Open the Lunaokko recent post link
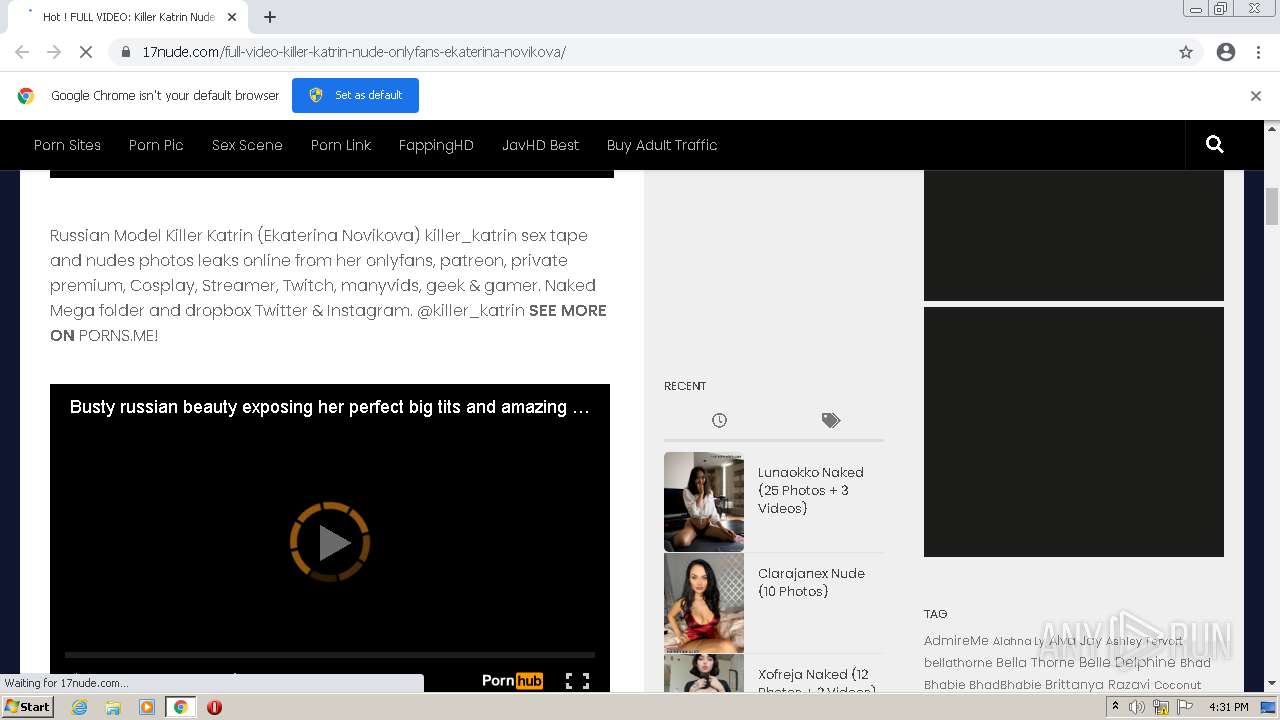The width and height of the screenshot is (1280, 720). (x=810, y=490)
